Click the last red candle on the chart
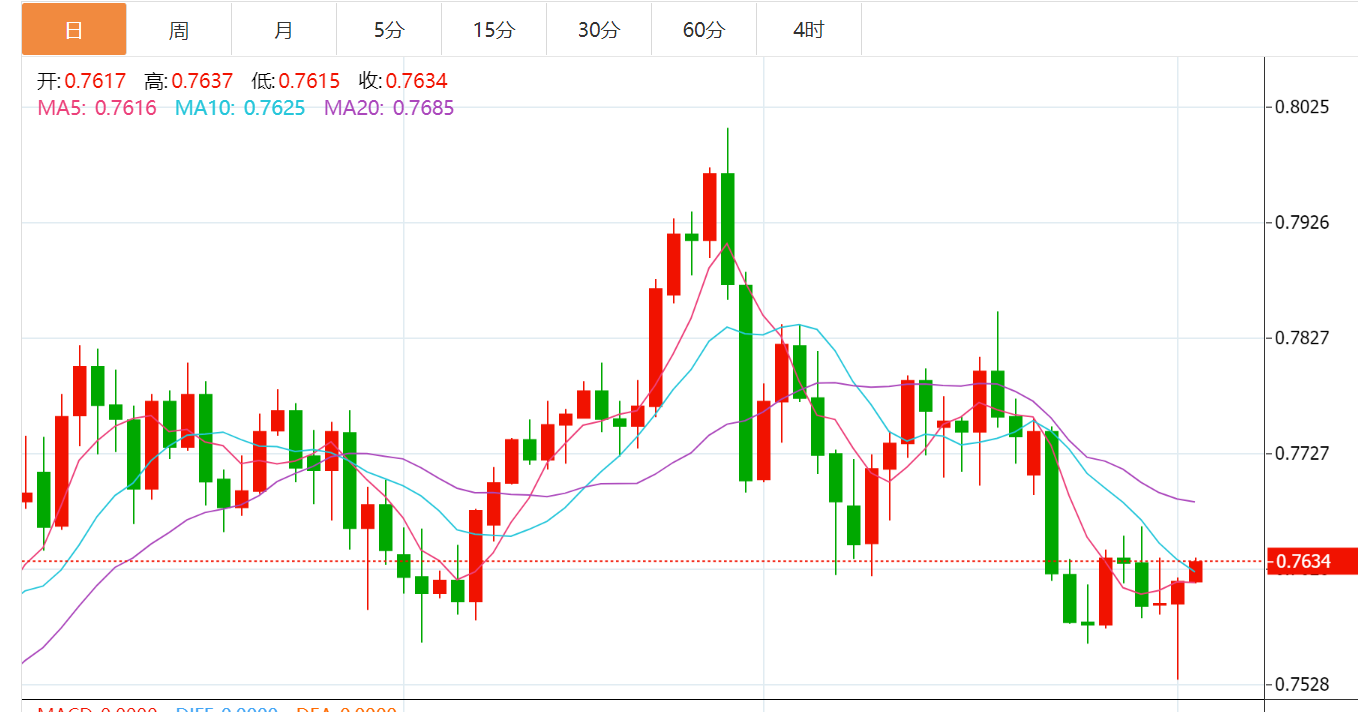 pos(1195,571)
